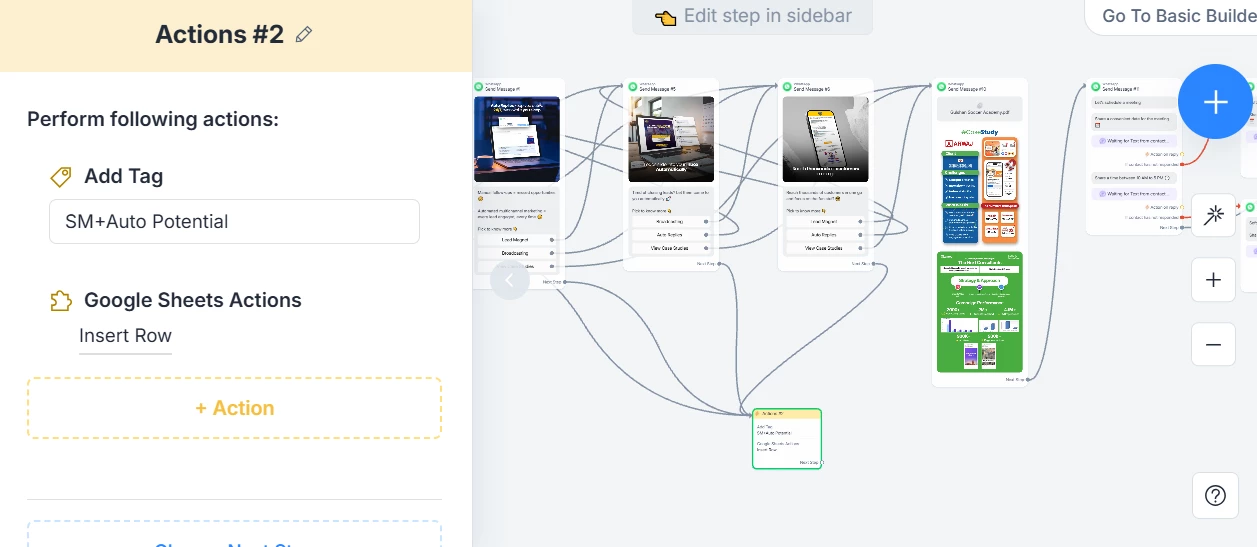This screenshot has width=1257, height=547.
Task: Click the pencil icon beside Actions #2
Action: click(304, 35)
